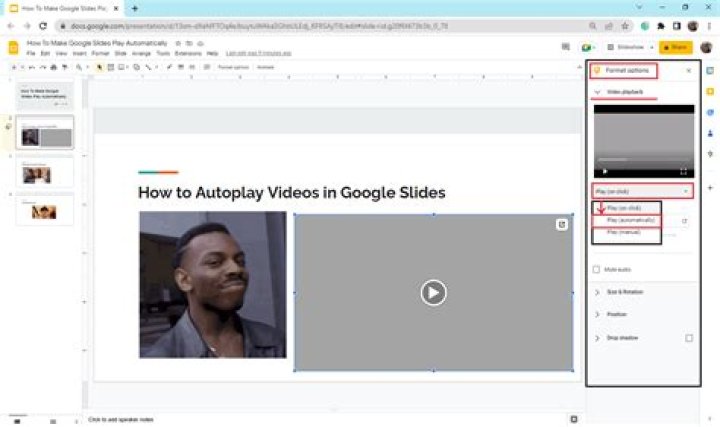The width and height of the screenshot is (720, 427).
Task: Open the comment history icon
Action: (x=566, y=47)
